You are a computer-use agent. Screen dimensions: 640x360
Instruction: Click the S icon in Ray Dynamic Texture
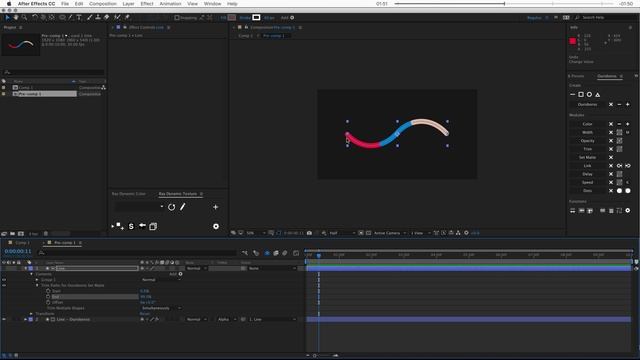[131, 226]
